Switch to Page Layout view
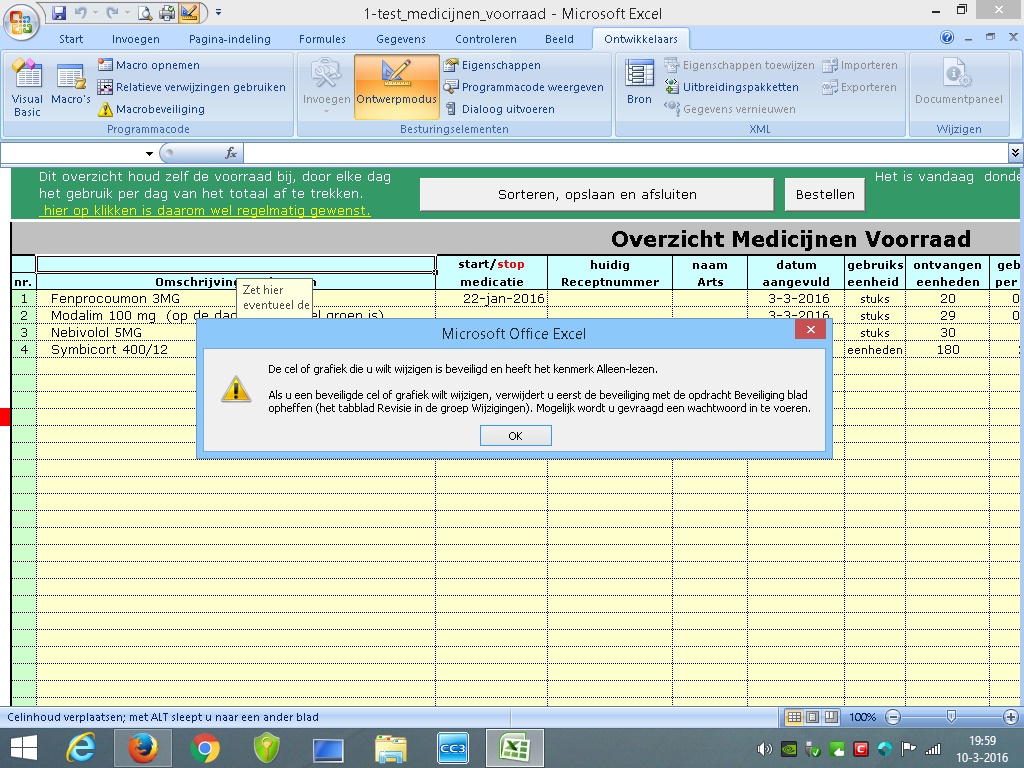This screenshot has width=1024, height=768. pyautogui.click(x=812, y=717)
